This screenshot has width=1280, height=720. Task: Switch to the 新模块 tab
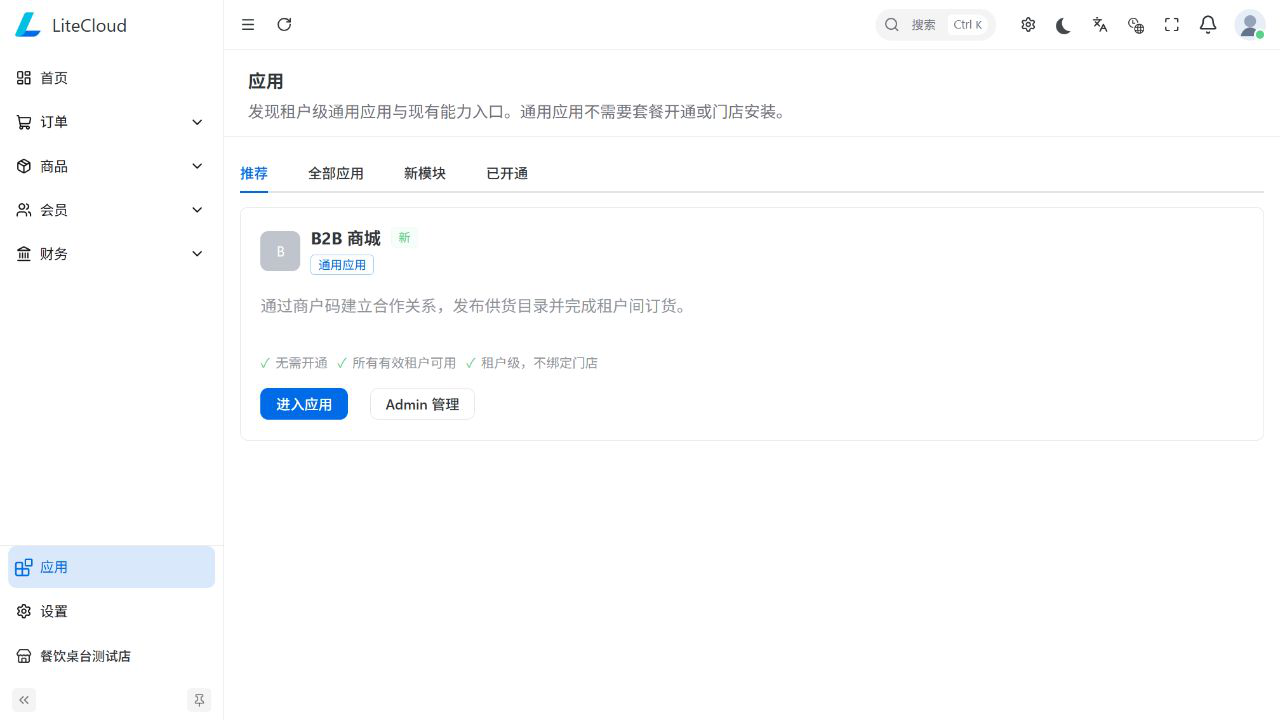425,173
